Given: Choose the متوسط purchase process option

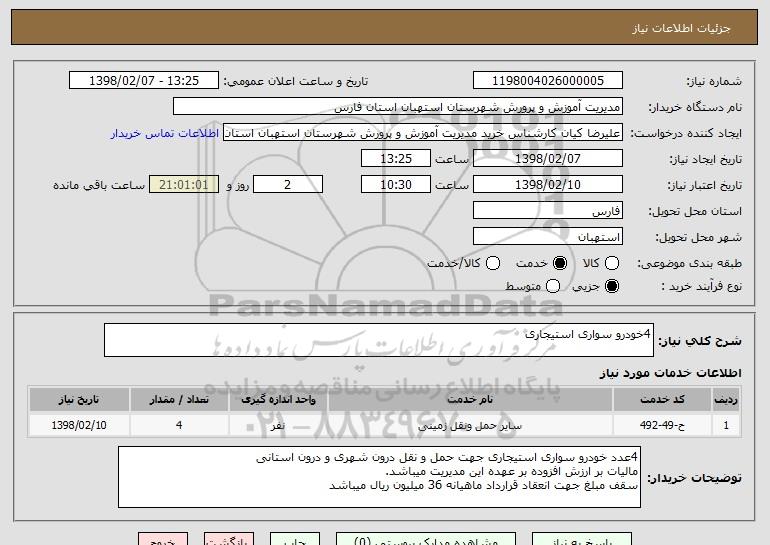Looking at the screenshot, I should pos(553,286).
